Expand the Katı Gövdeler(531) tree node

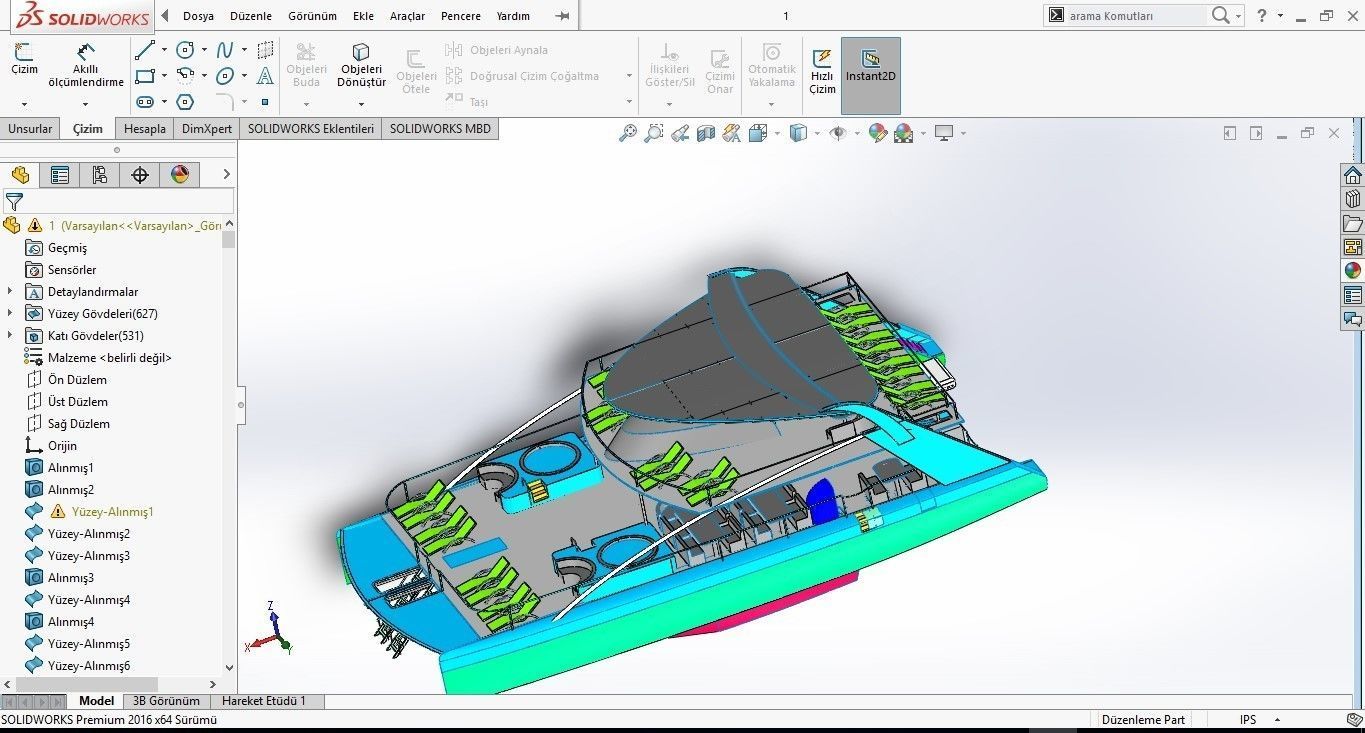[10, 336]
